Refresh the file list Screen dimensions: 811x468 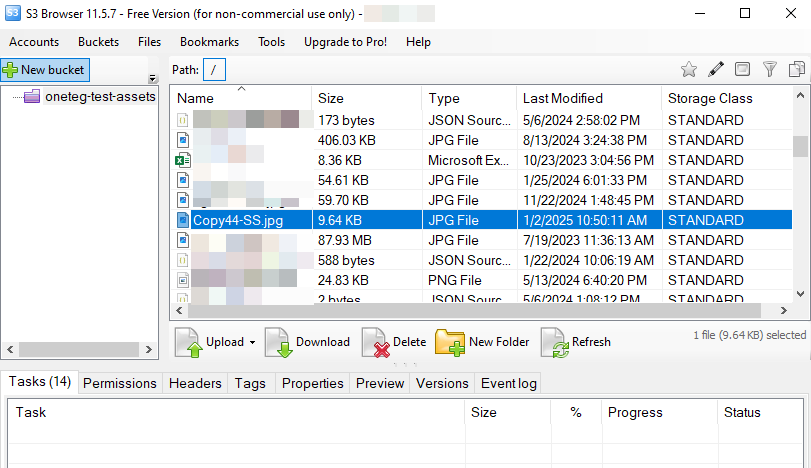[576, 342]
